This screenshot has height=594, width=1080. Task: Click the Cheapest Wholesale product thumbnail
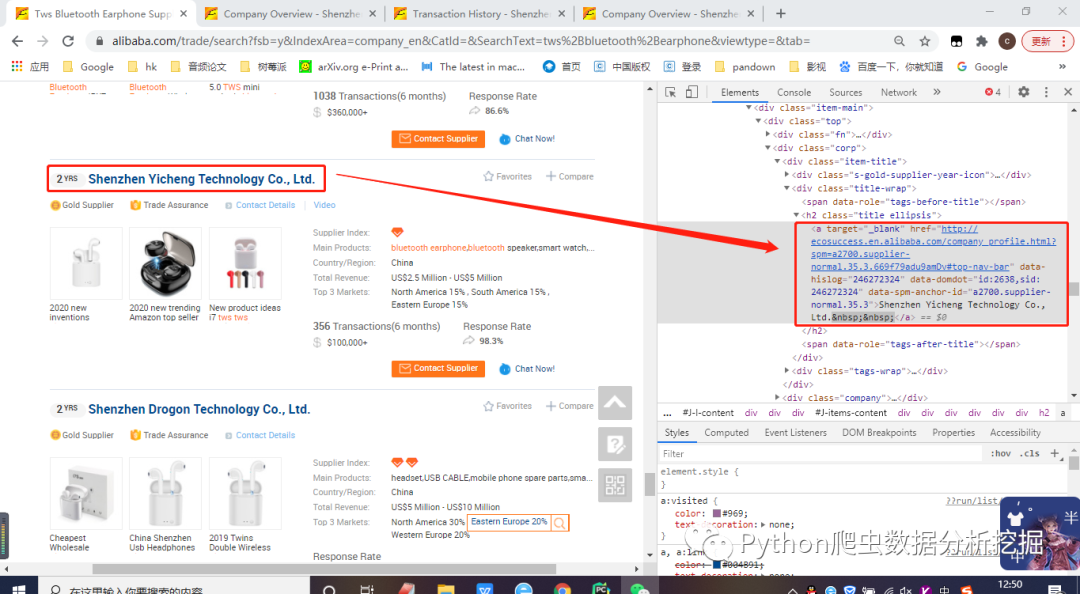pos(86,493)
